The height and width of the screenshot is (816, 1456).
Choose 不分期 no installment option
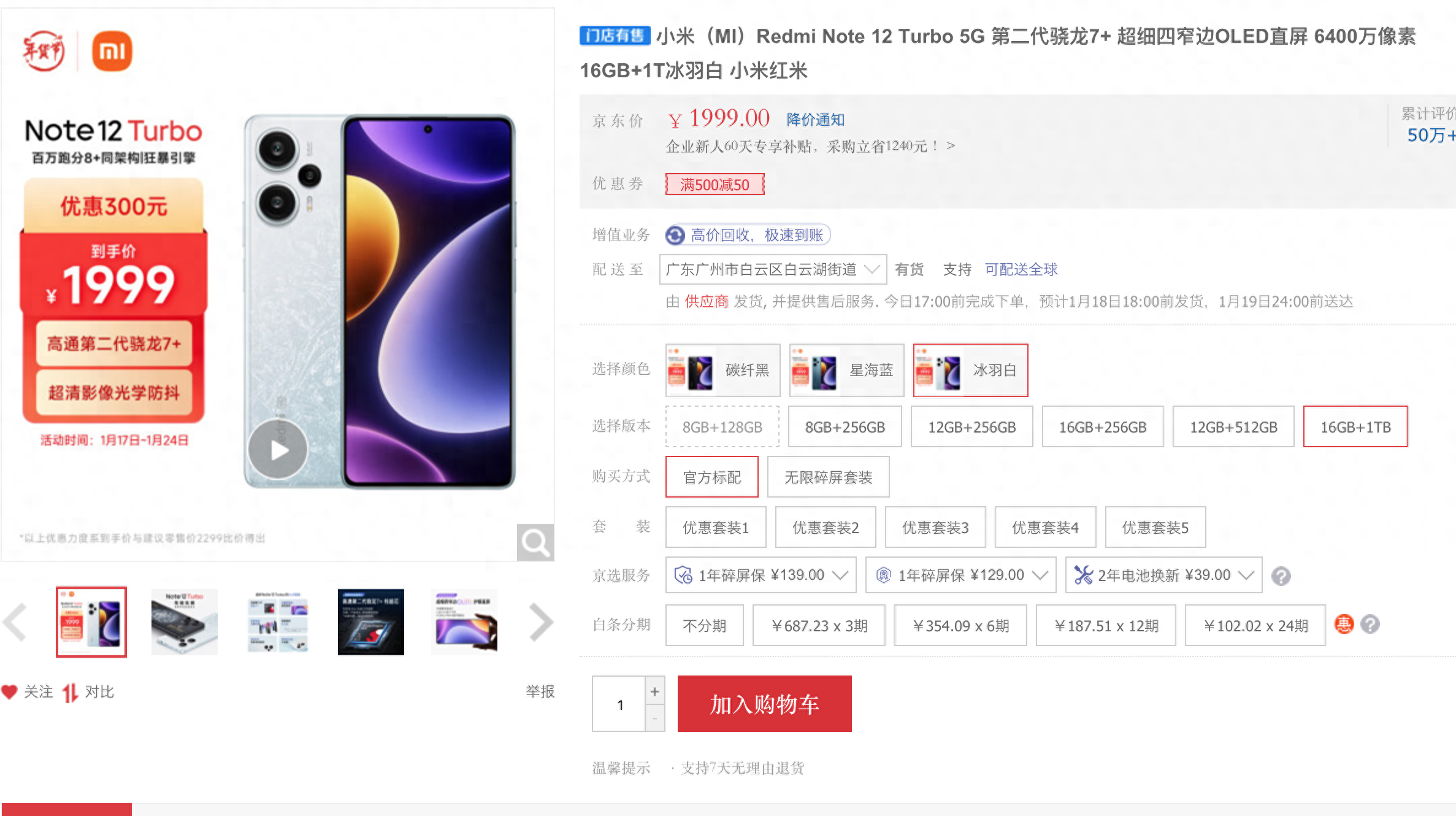click(705, 625)
